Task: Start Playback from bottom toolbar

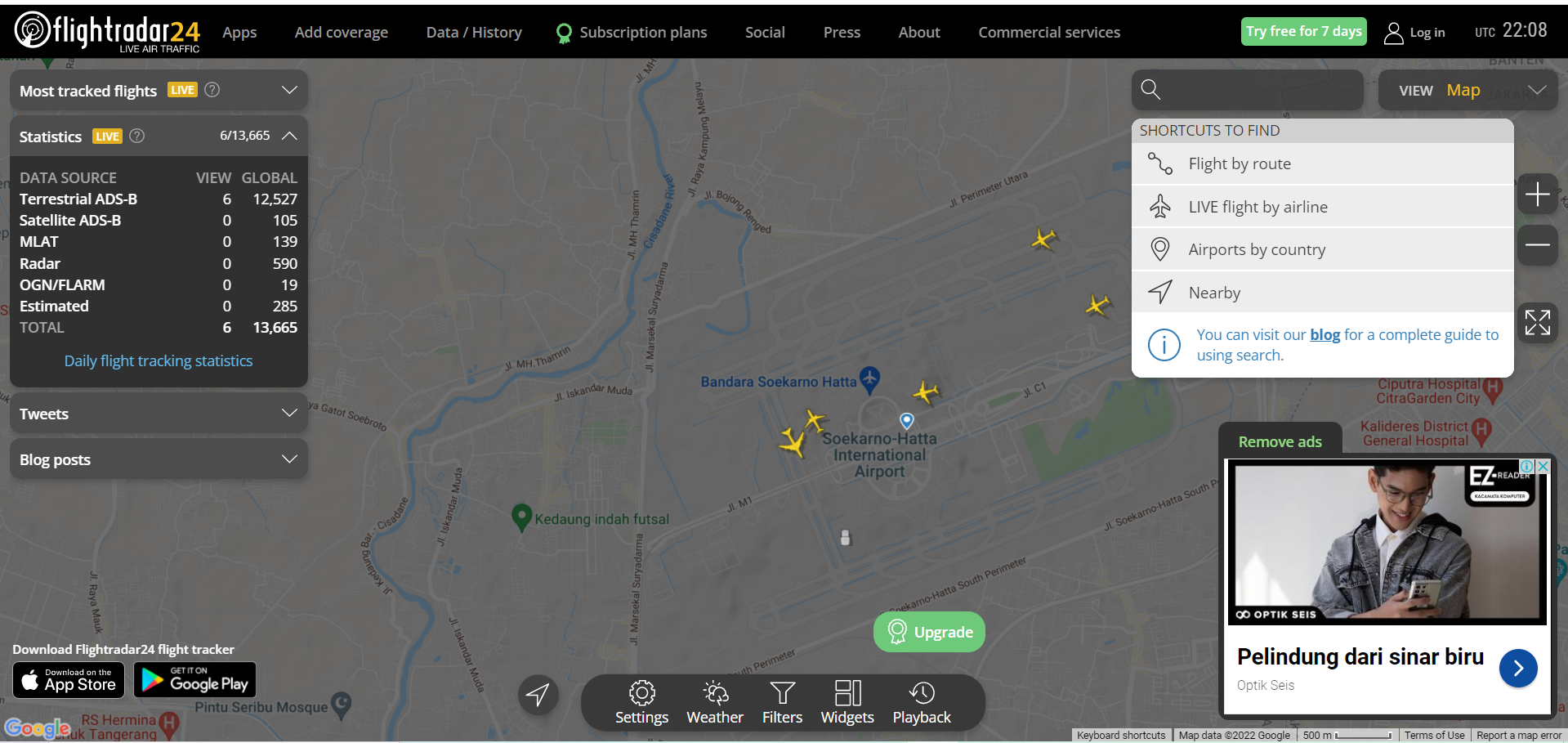Action: [x=921, y=702]
